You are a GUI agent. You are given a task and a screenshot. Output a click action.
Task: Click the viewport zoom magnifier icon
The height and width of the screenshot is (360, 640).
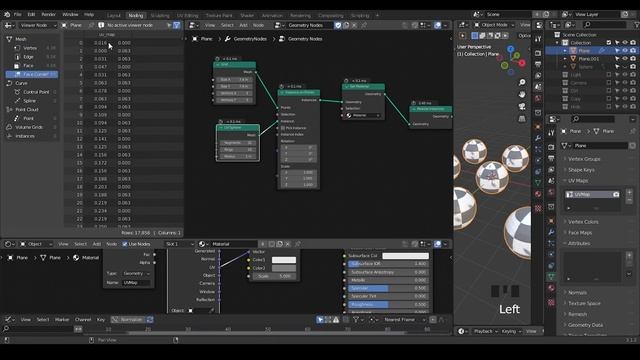point(522,82)
